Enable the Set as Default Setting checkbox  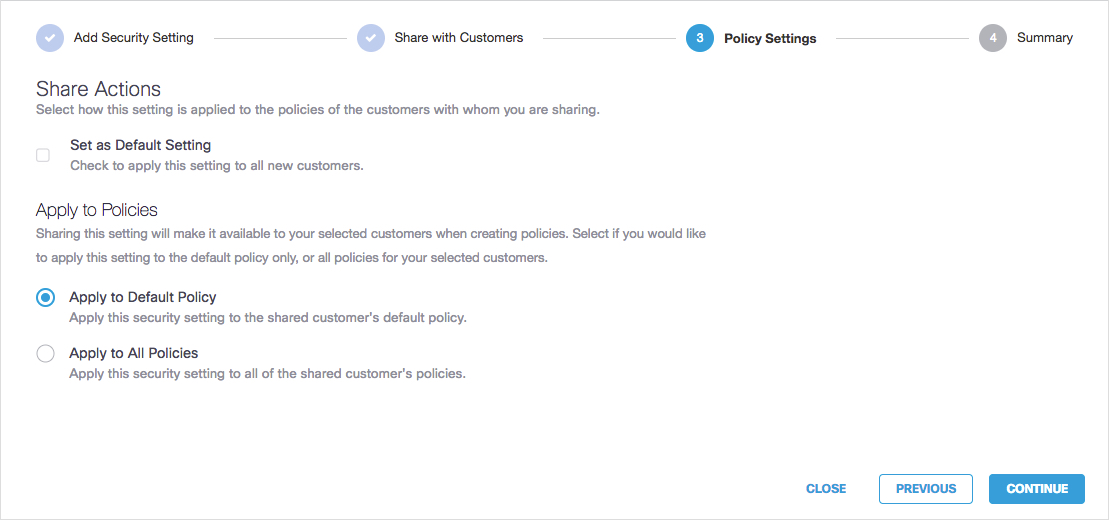(x=43, y=155)
